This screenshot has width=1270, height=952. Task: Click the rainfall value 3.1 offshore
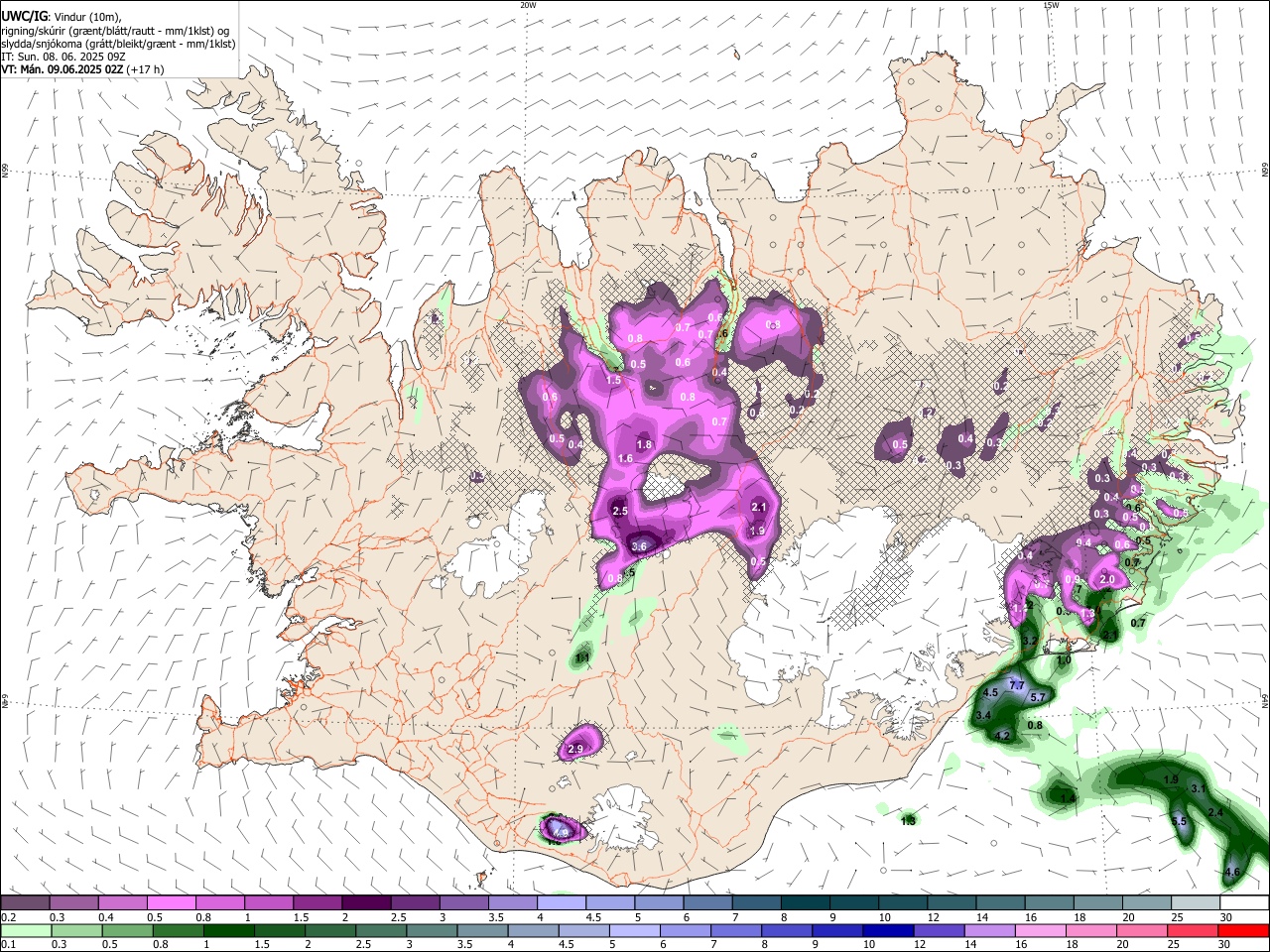1198,789
